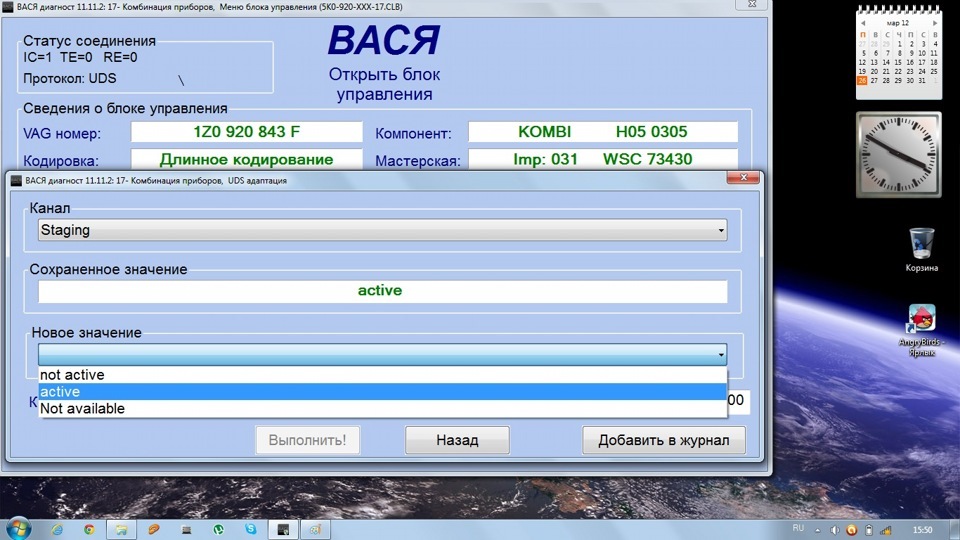Open the Корзина recycle bin icon
This screenshot has width=960, height=540.
point(921,249)
